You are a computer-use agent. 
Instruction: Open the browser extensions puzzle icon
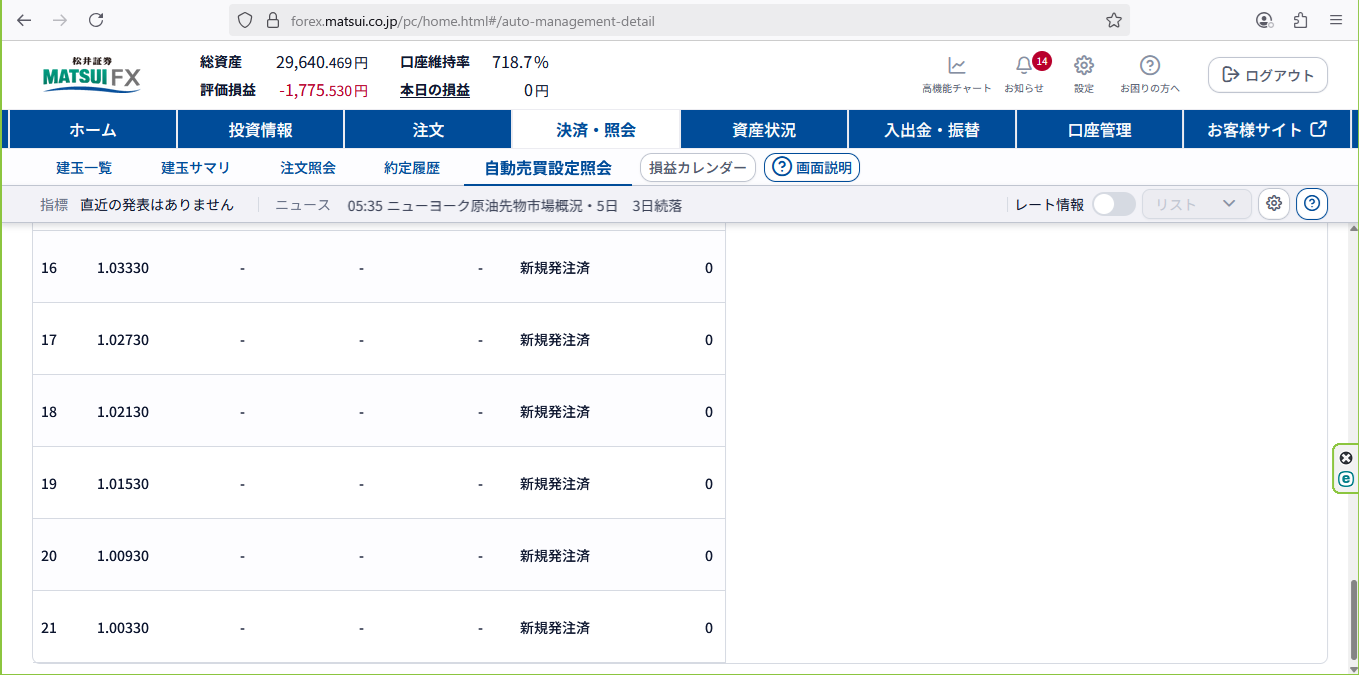click(1300, 20)
